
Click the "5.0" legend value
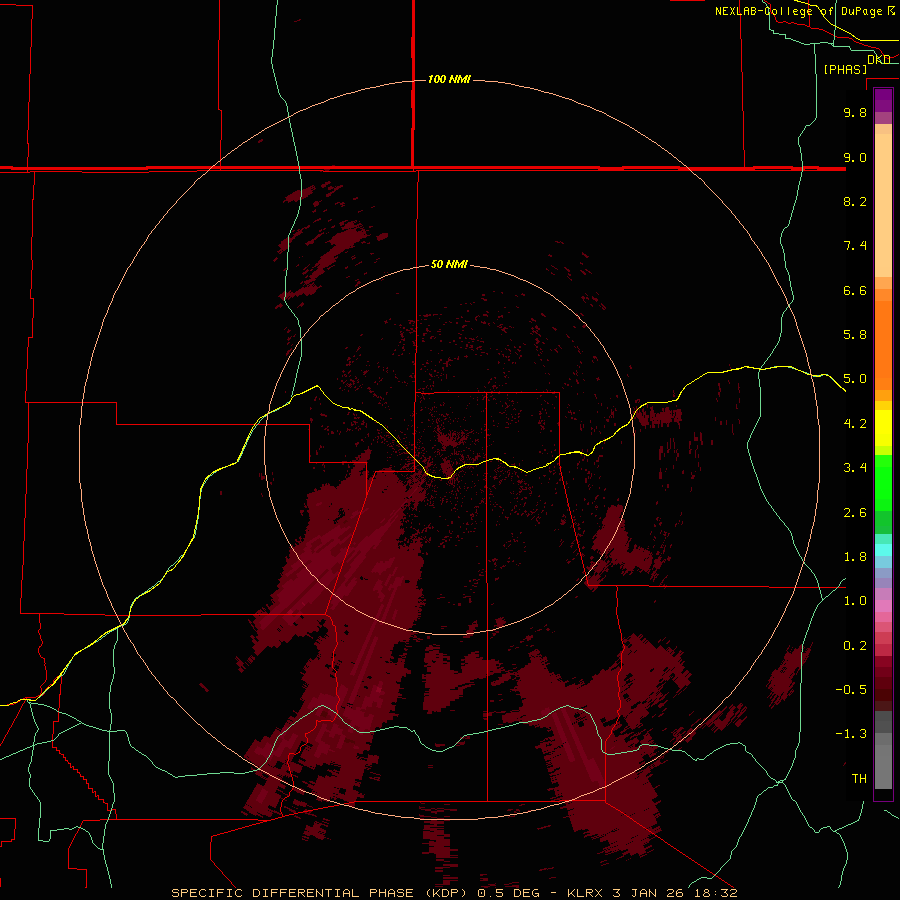point(855,379)
